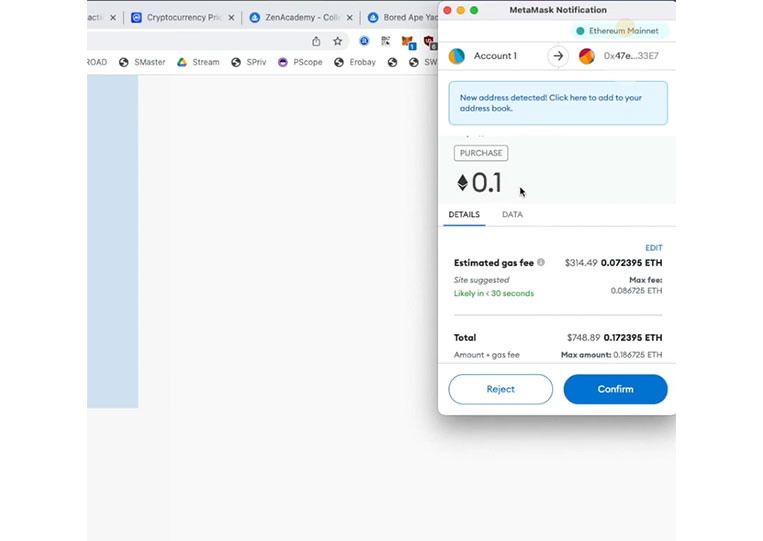Viewport: 763px width, 541px height.
Task: Click the gas fee info icon
Action: pos(541,262)
